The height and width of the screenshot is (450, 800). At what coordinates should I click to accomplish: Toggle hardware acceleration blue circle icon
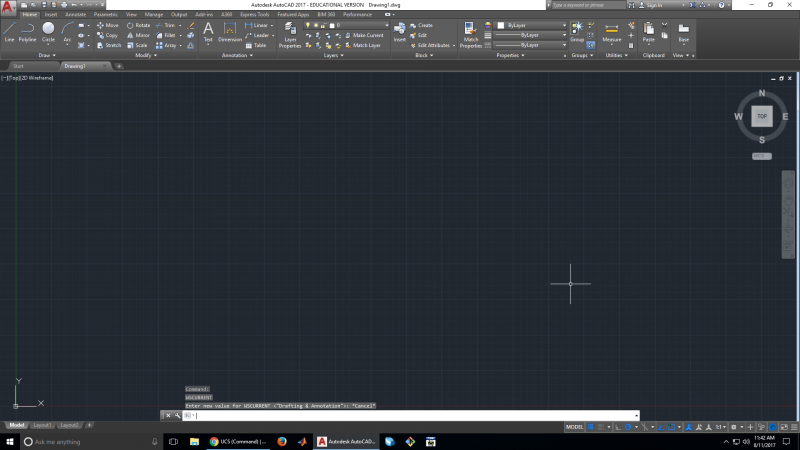click(x=773, y=427)
